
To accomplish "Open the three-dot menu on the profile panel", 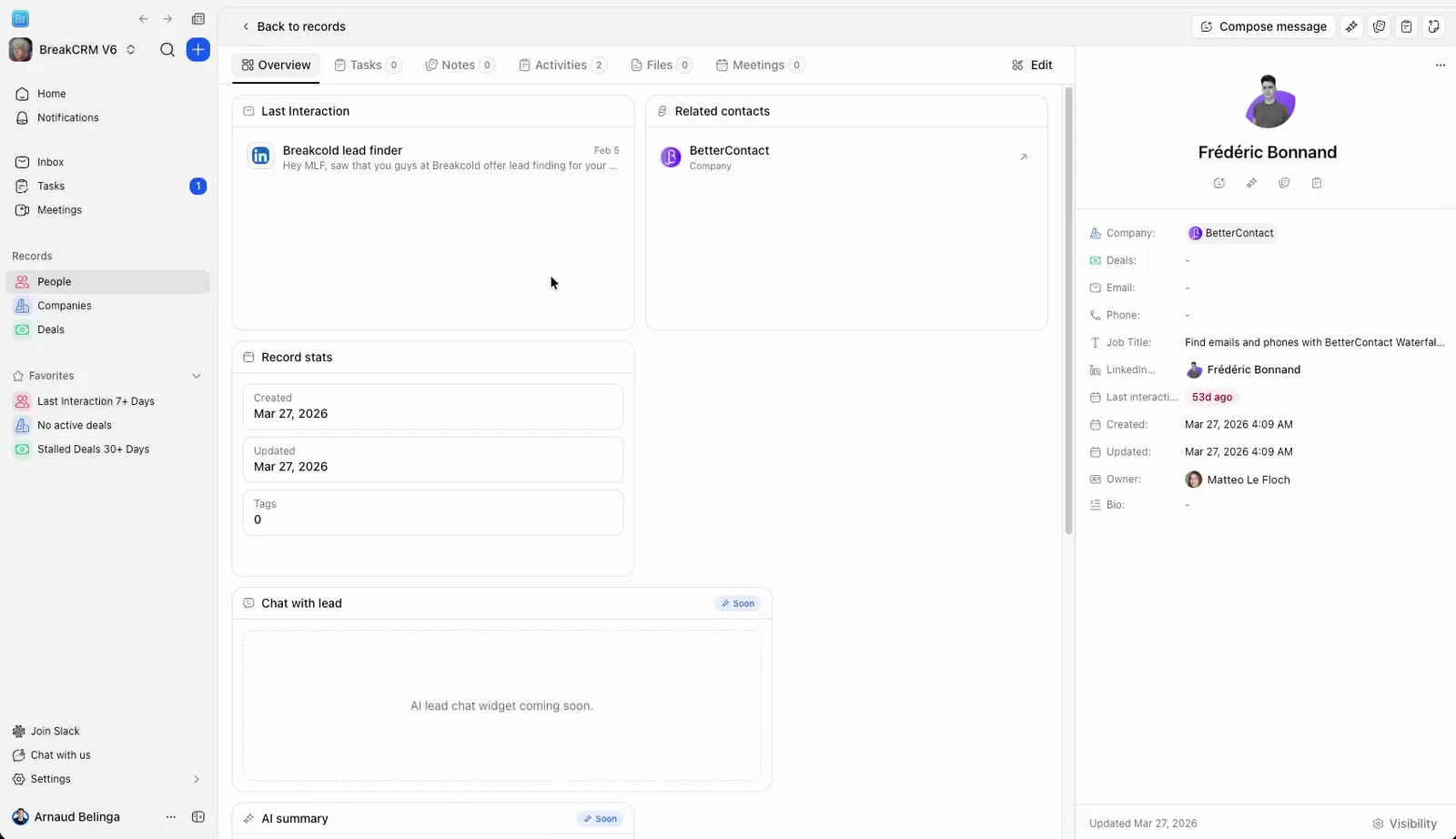I will point(1440,66).
